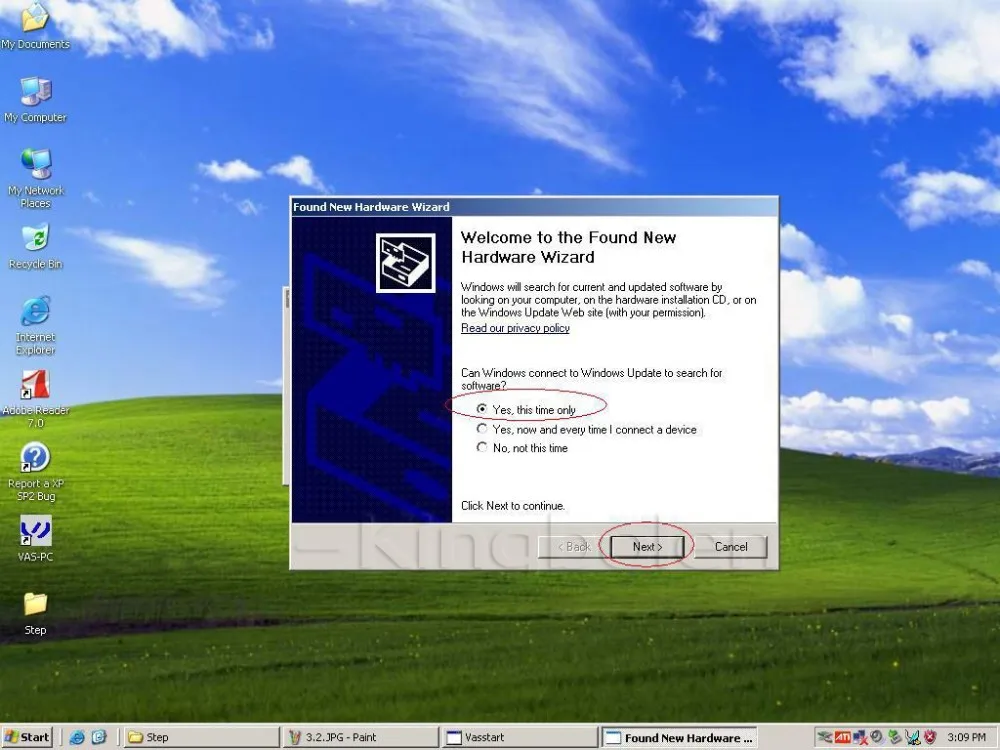The height and width of the screenshot is (750, 1000).
Task: Click Show Desktop icon in Quick Launch
Action: coord(99,737)
